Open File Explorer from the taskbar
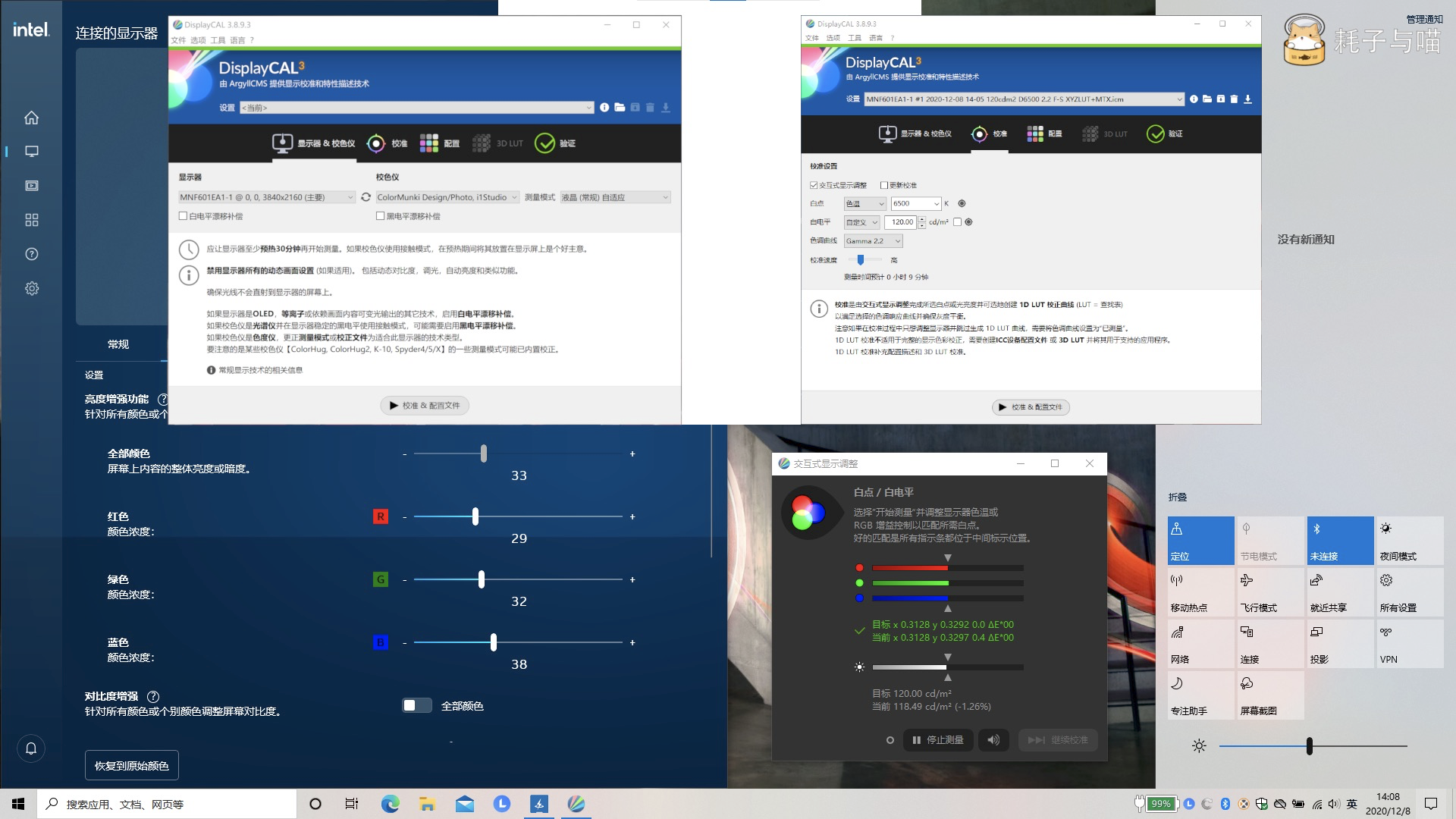This screenshot has width=1456, height=819. [427, 804]
